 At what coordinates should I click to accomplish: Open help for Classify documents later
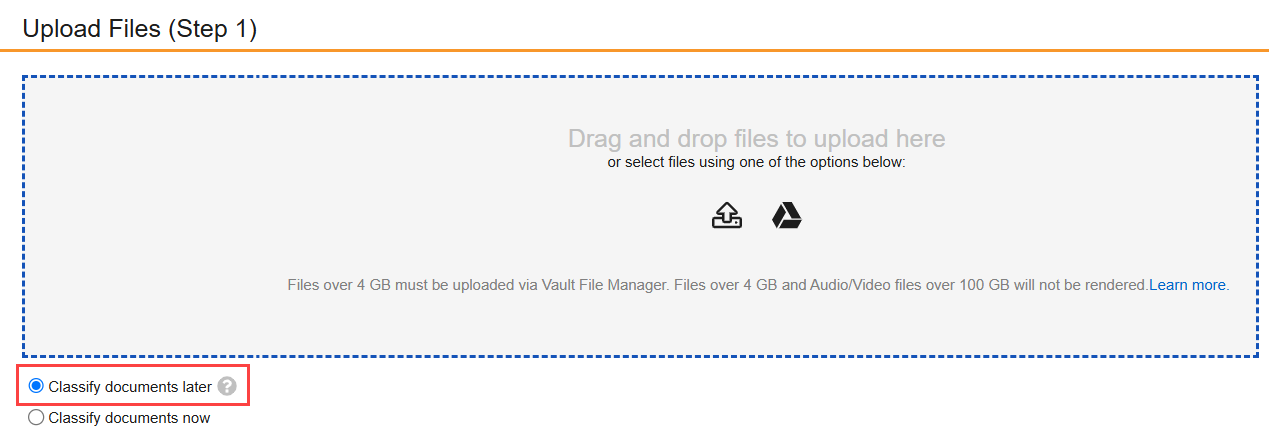228,386
